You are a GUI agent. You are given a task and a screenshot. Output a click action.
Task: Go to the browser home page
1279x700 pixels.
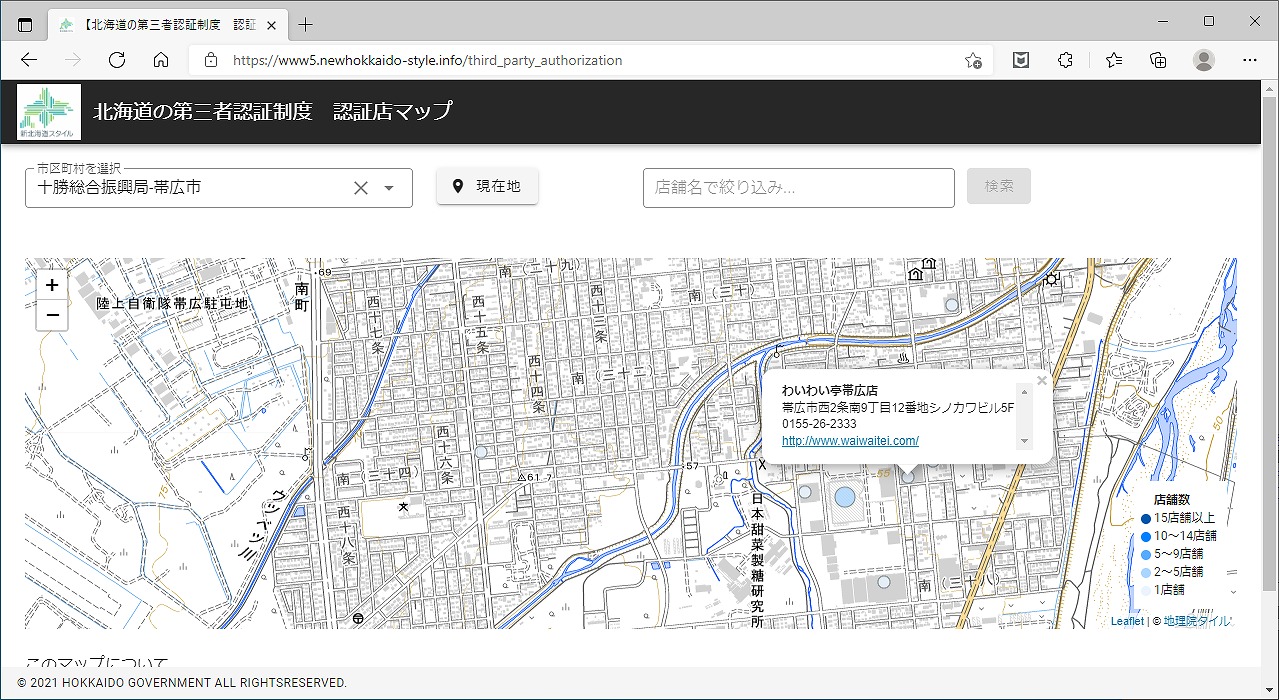click(x=161, y=60)
